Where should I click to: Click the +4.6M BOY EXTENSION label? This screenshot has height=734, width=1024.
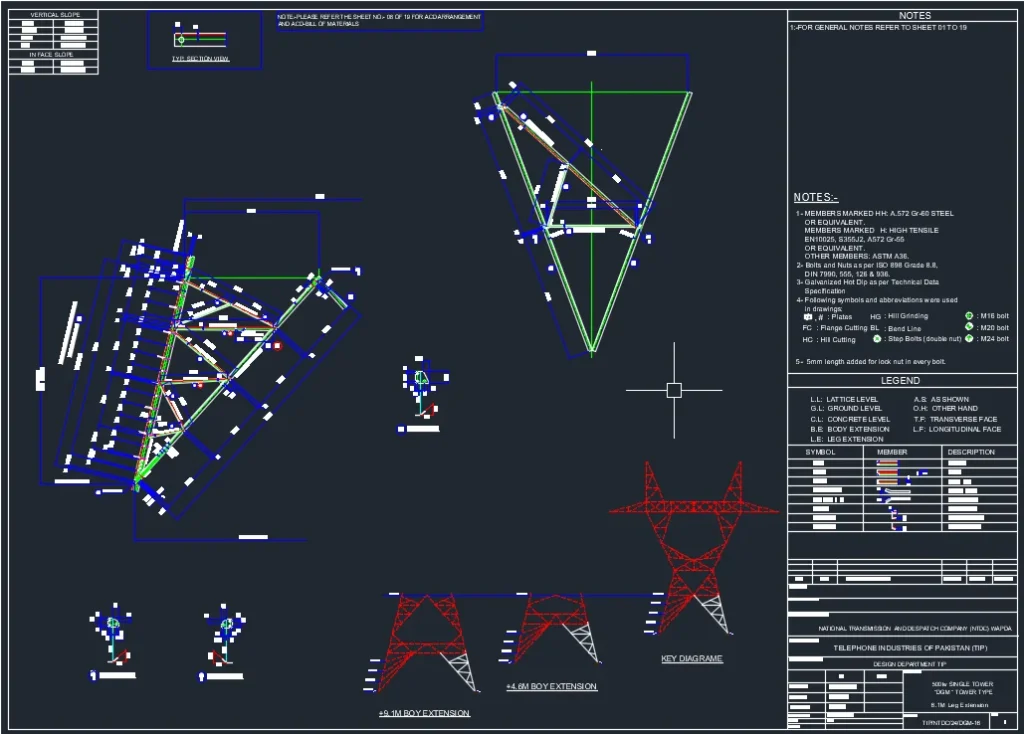pyautogui.click(x=551, y=687)
